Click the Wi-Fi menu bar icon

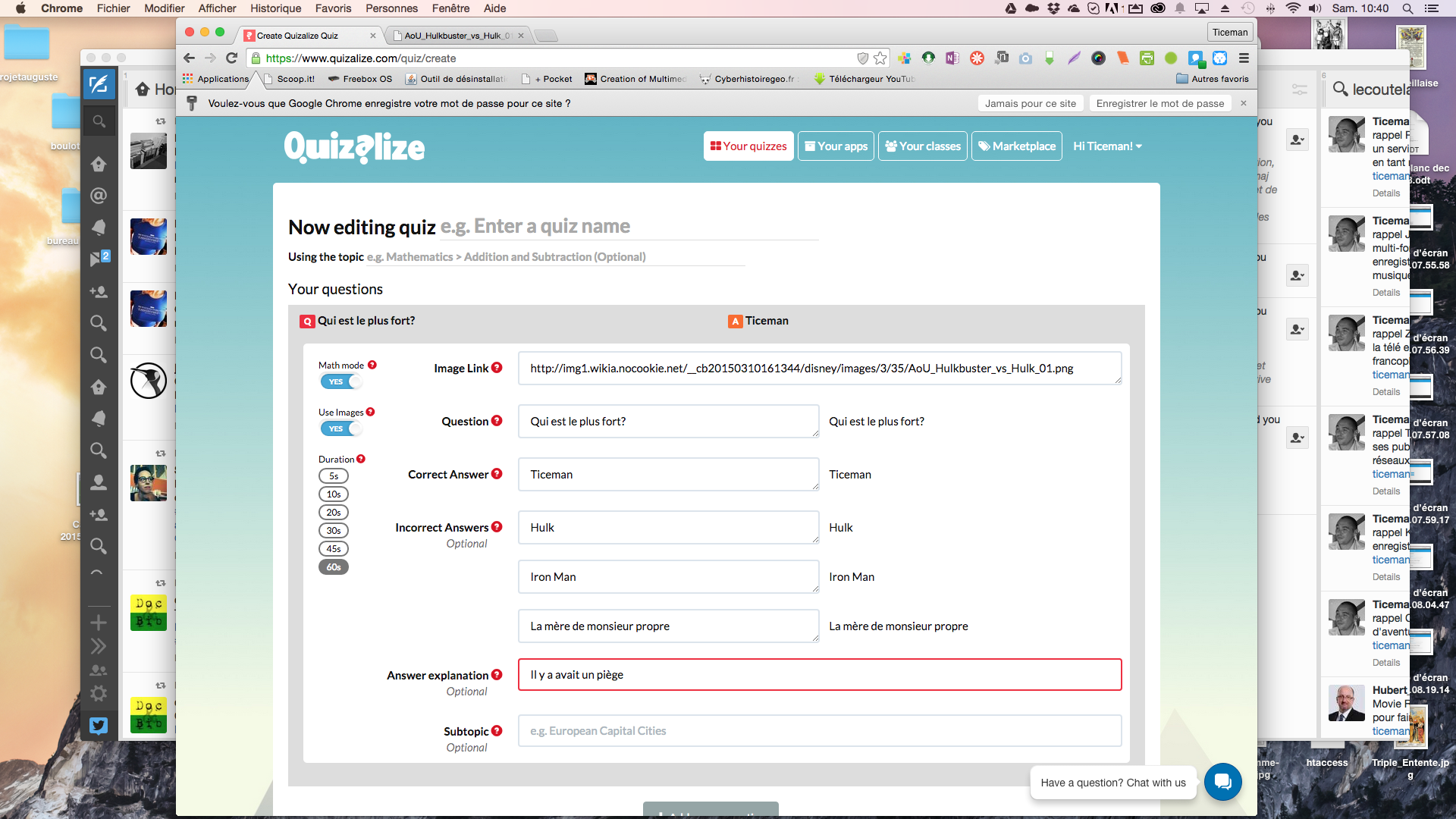pos(1293,8)
